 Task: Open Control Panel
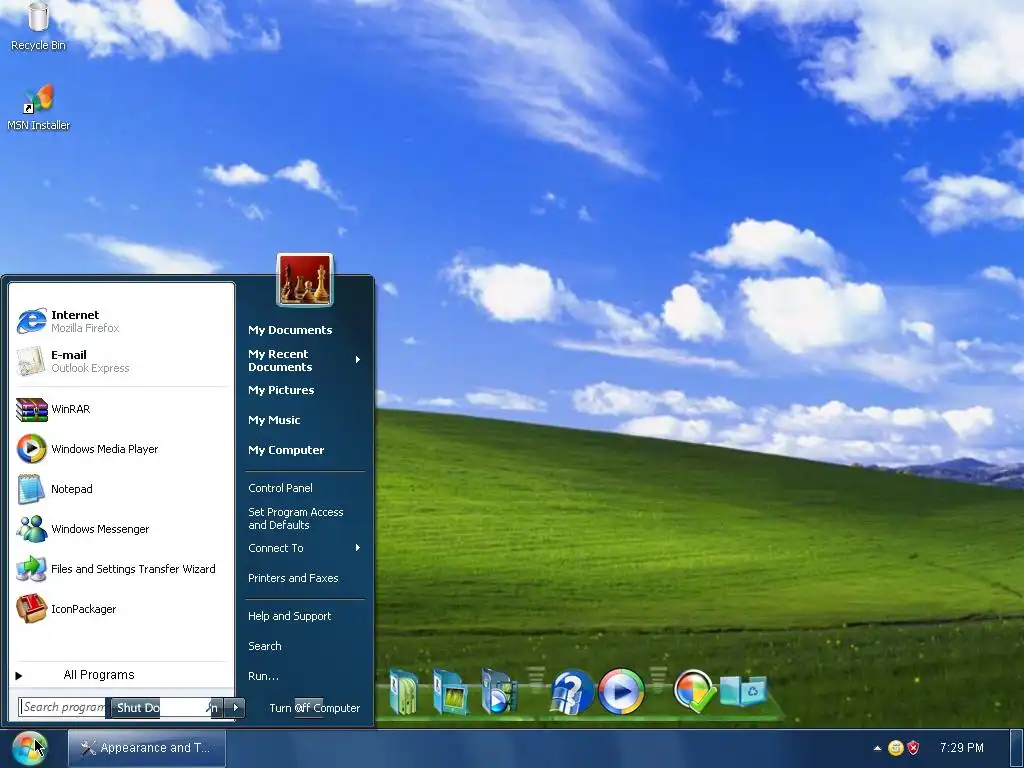(280, 488)
